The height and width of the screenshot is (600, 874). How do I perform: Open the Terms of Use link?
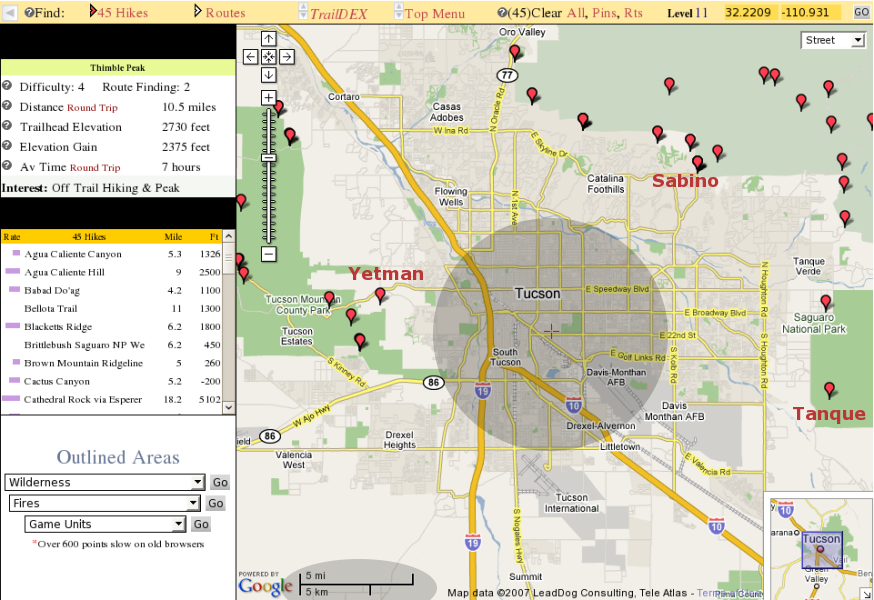coord(729,593)
